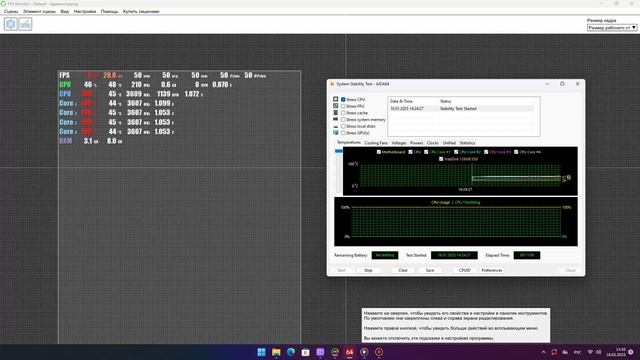Show hidden tray icons chevron

point(543,352)
